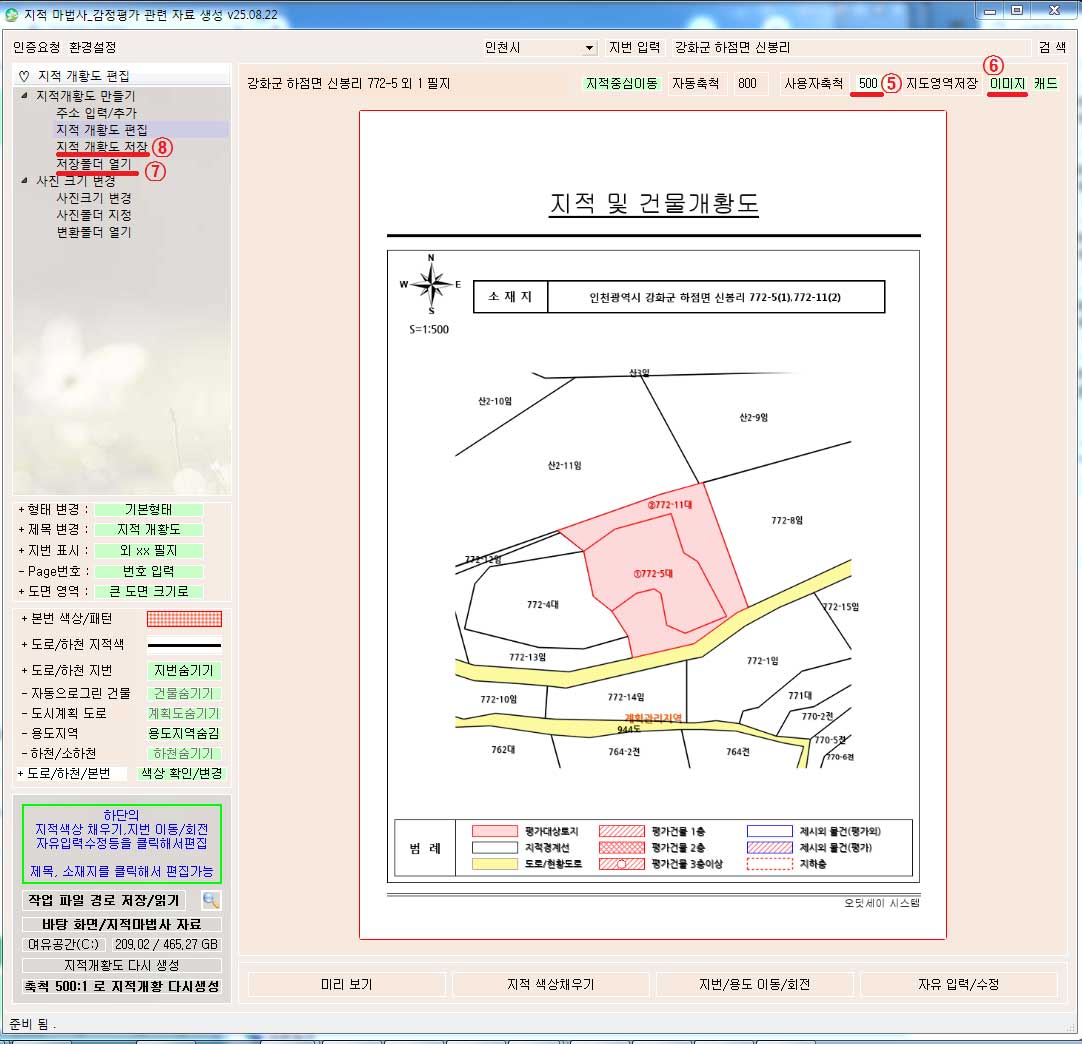Collapse the 사진 크기 변경 tree node
This screenshot has height=1044, width=1082.
click(x=25, y=181)
